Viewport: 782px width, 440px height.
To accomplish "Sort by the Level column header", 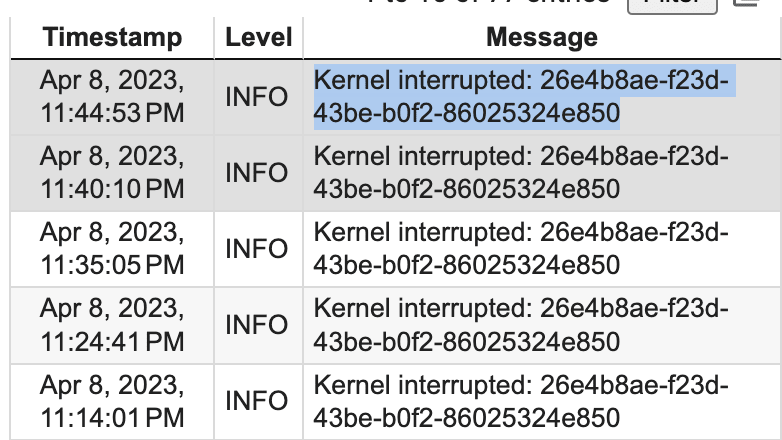I will coord(258,37).
